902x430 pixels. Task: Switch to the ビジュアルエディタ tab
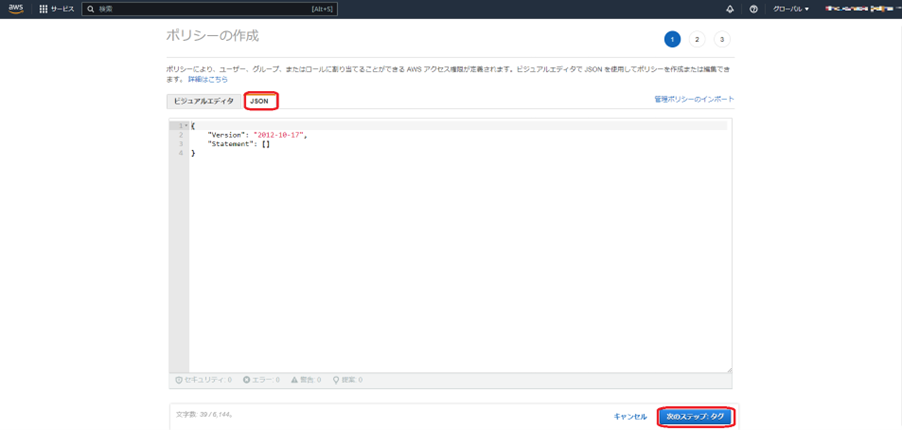coord(204,101)
